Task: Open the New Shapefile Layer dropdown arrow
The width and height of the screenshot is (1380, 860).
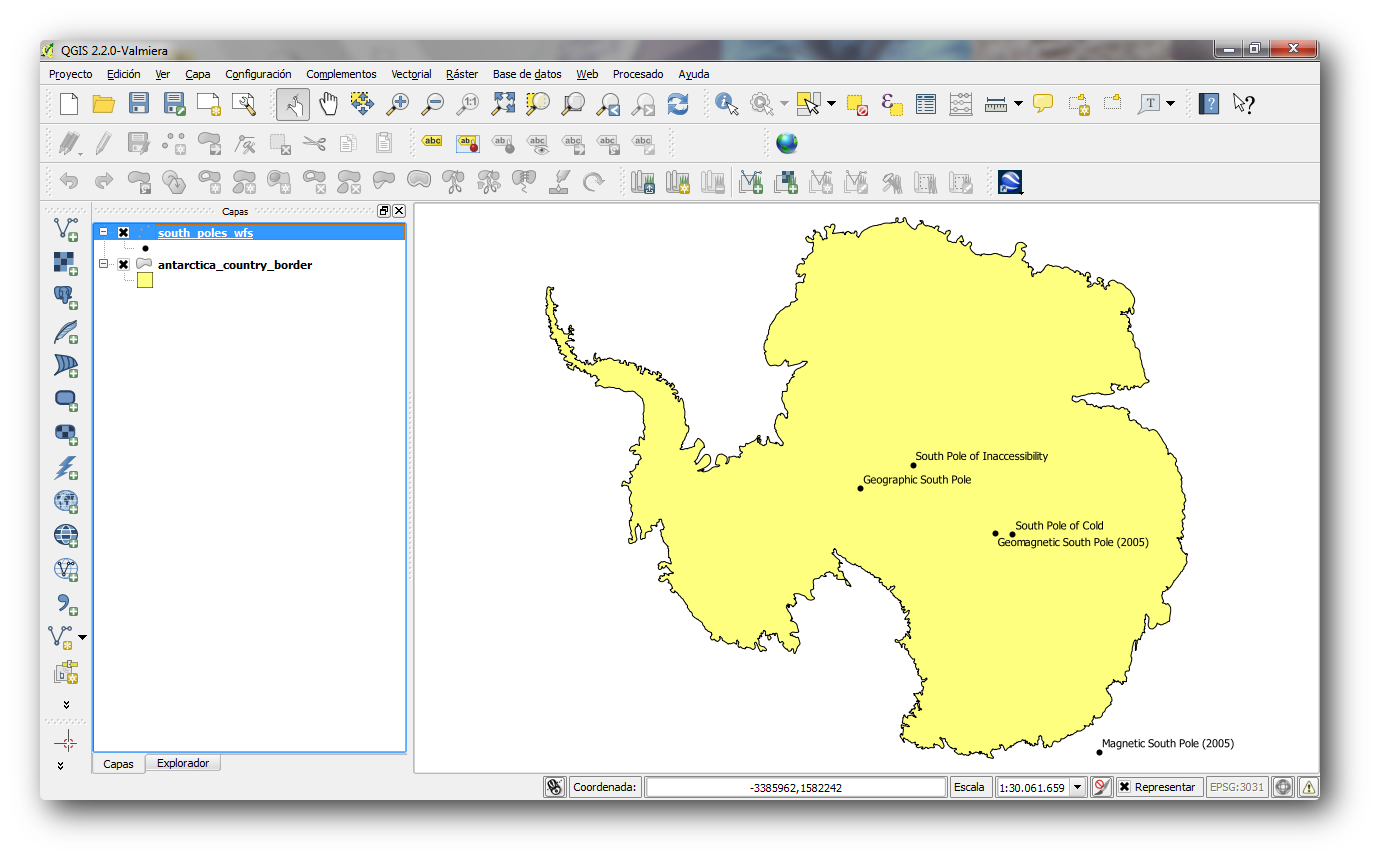Action: pyautogui.click(x=83, y=637)
